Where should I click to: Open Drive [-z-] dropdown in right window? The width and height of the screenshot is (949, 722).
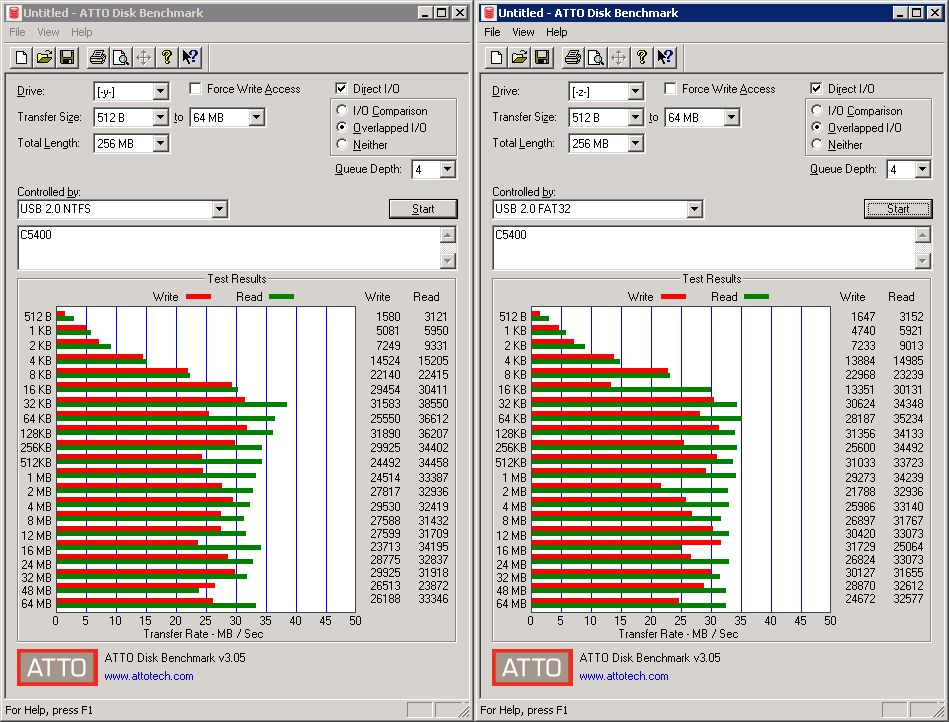tap(635, 91)
